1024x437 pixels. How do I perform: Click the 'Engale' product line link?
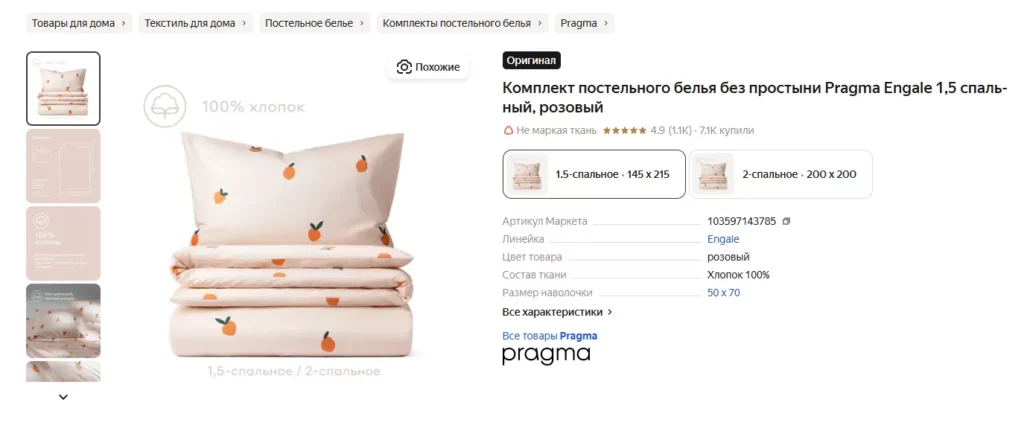coord(723,239)
